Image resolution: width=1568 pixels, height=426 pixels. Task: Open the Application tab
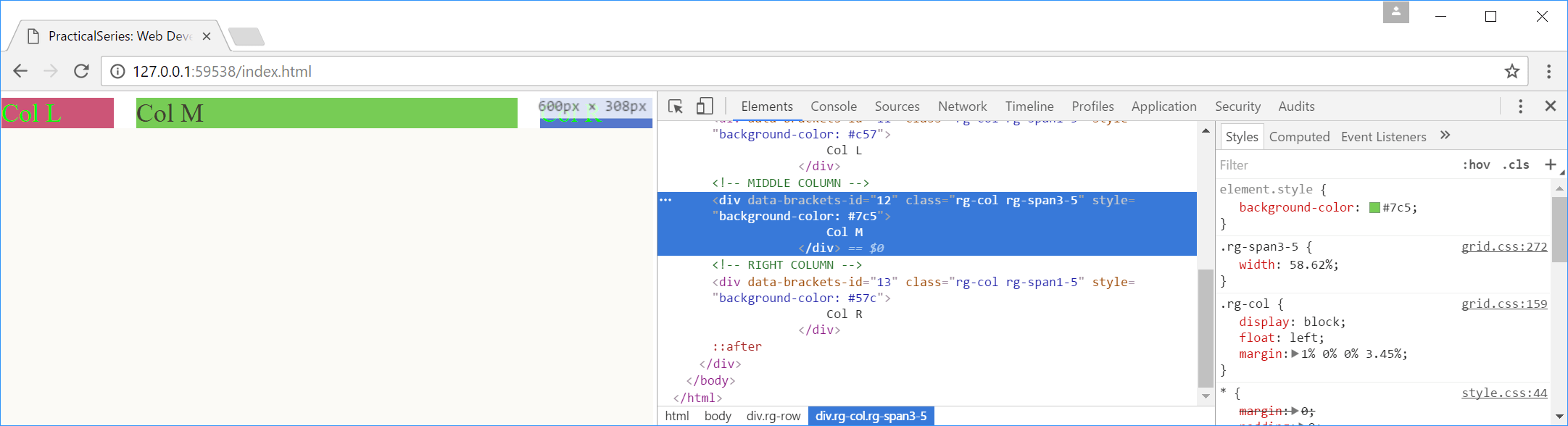[1164, 106]
